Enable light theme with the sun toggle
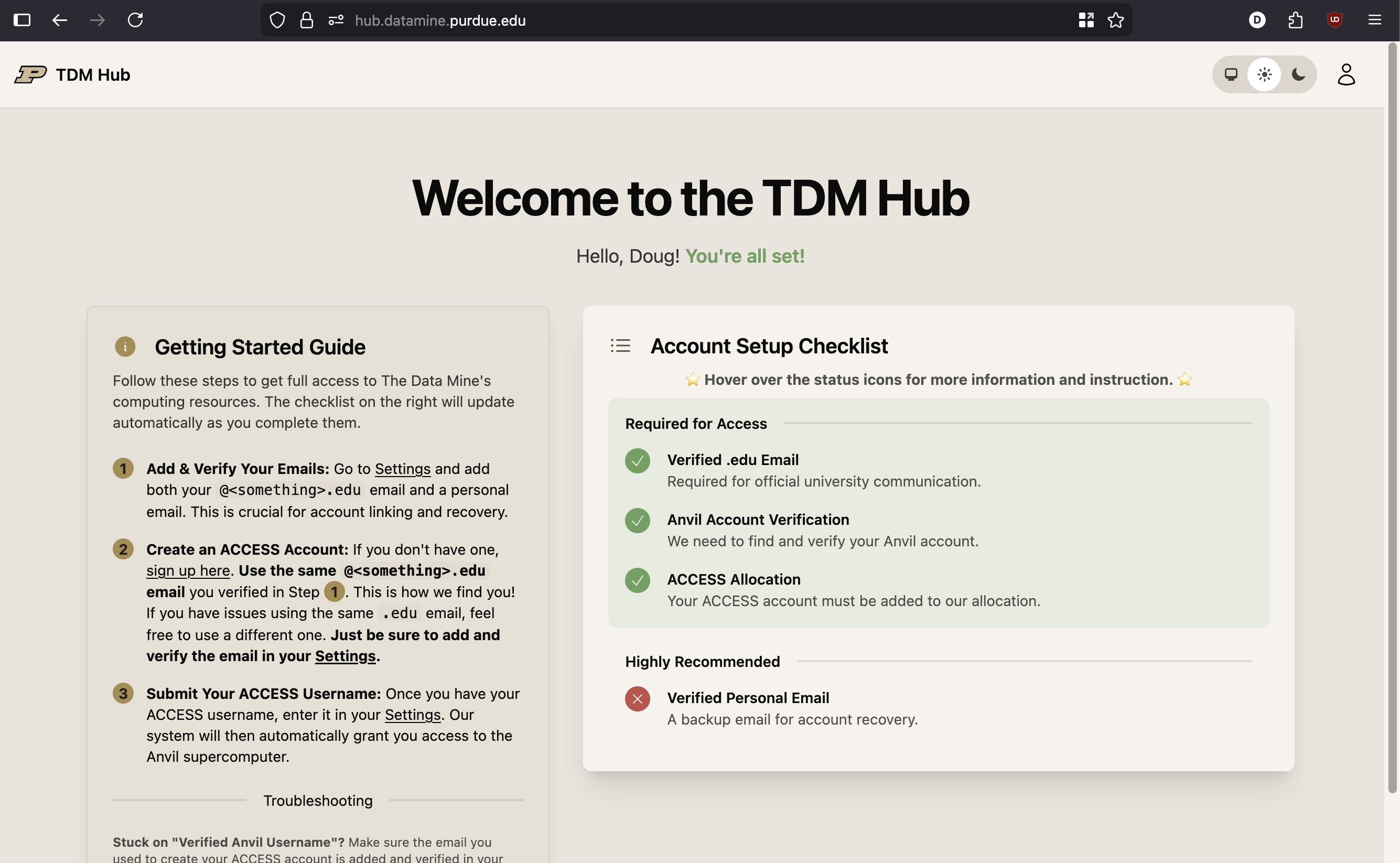Image resolution: width=1400 pixels, height=863 pixels. click(1264, 74)
